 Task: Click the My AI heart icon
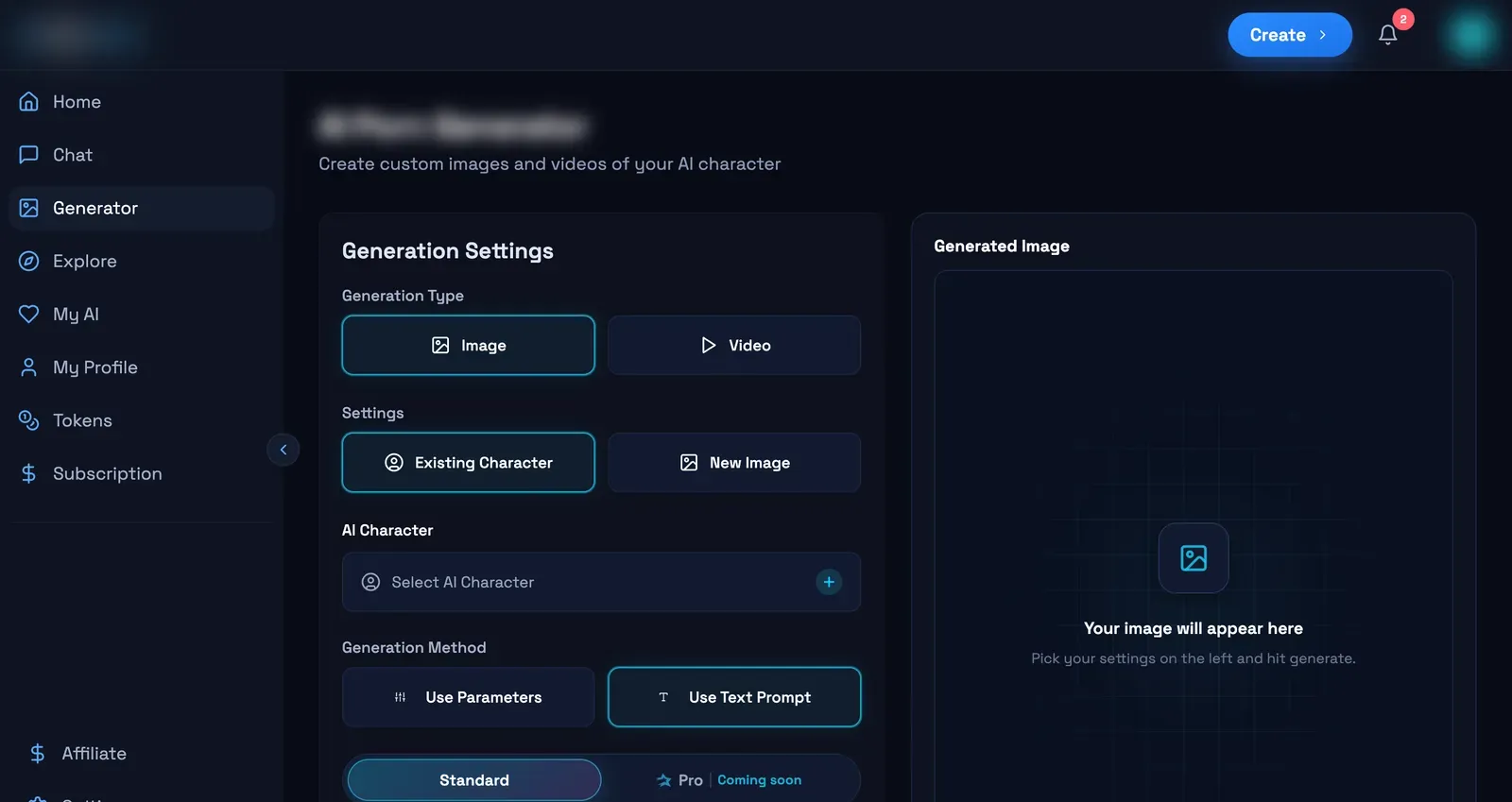[x=29, y=314]
